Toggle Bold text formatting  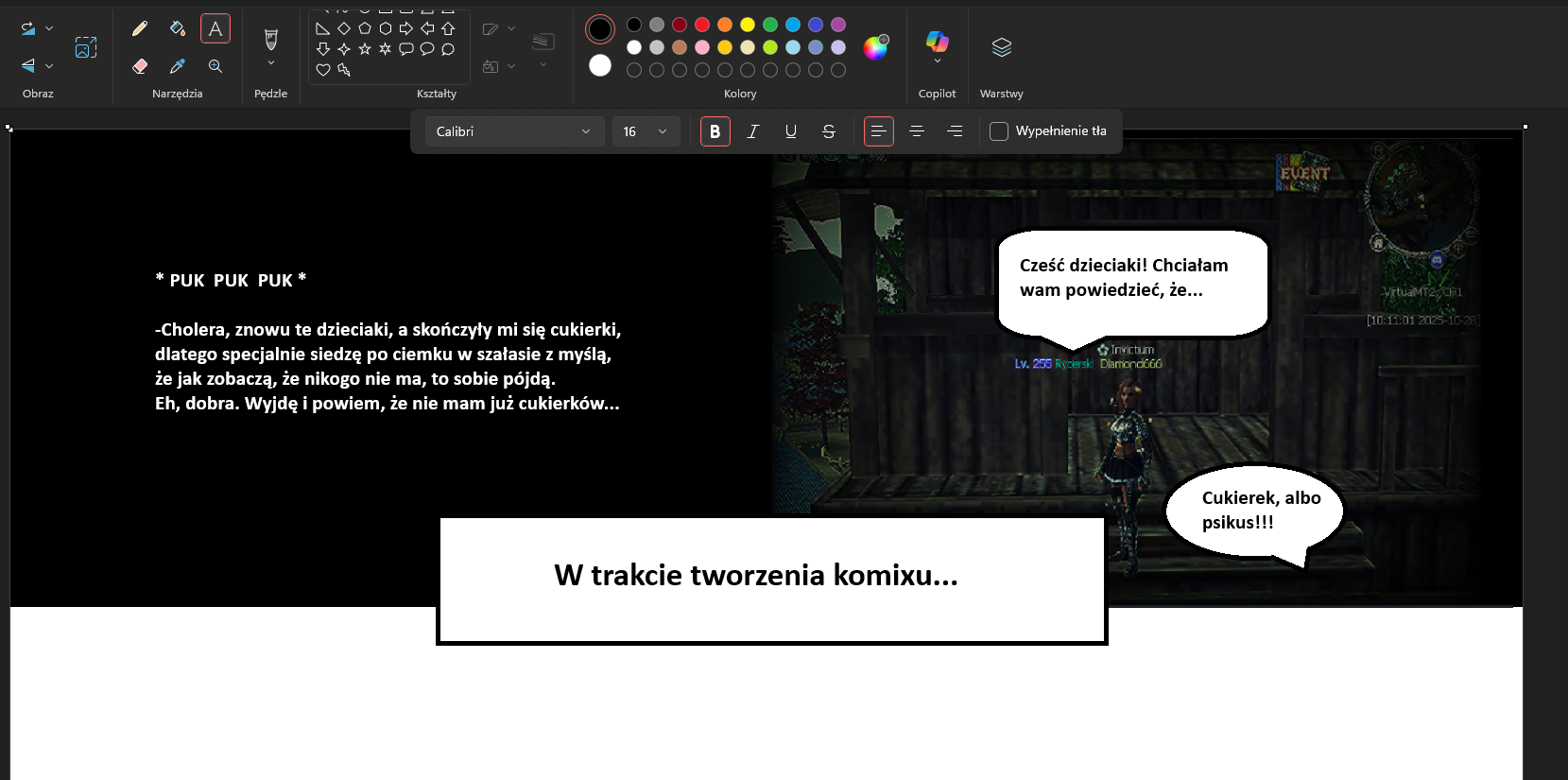click(x=715, y=131)
